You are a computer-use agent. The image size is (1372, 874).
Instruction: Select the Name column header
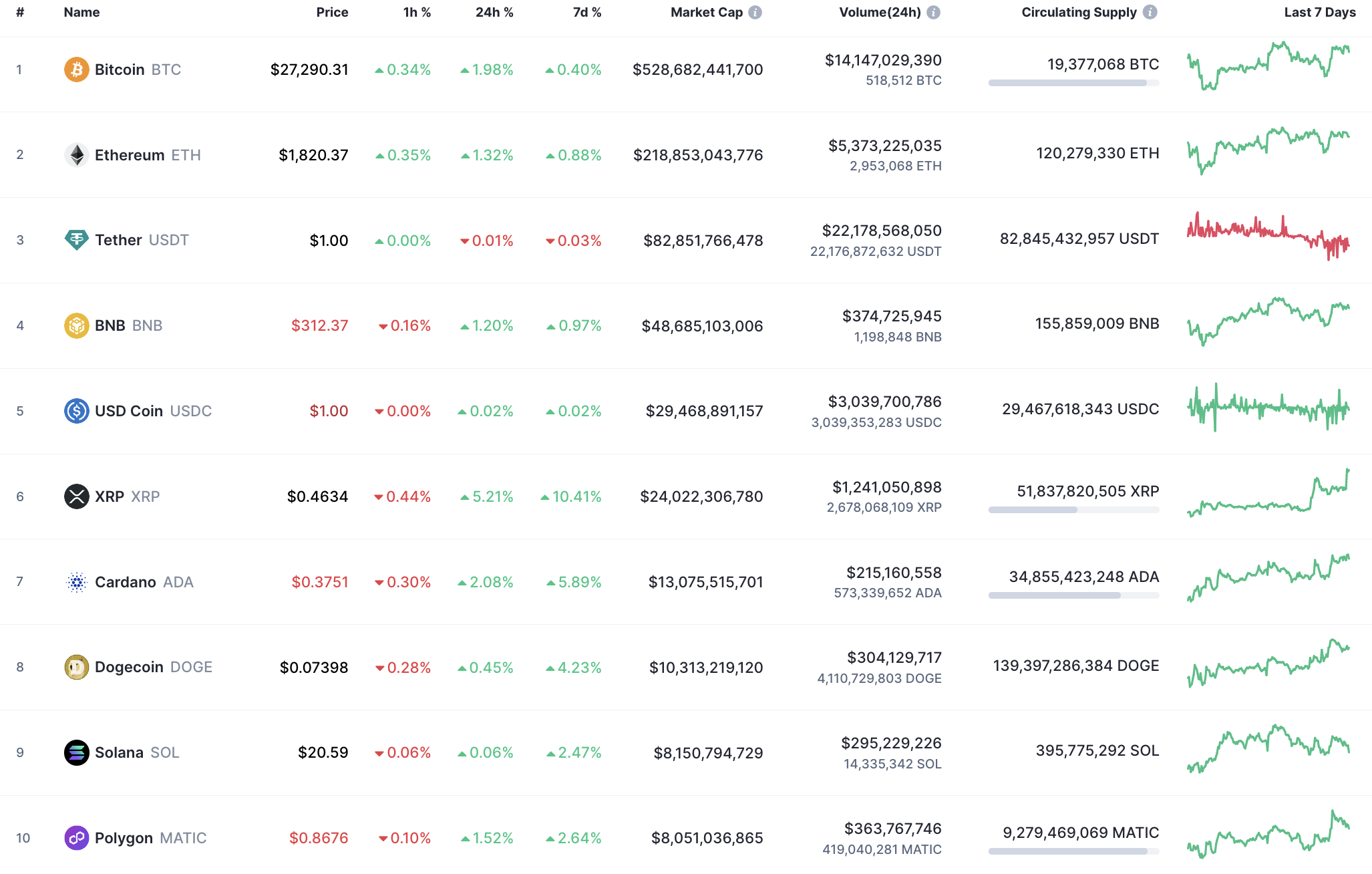(81, 11)
